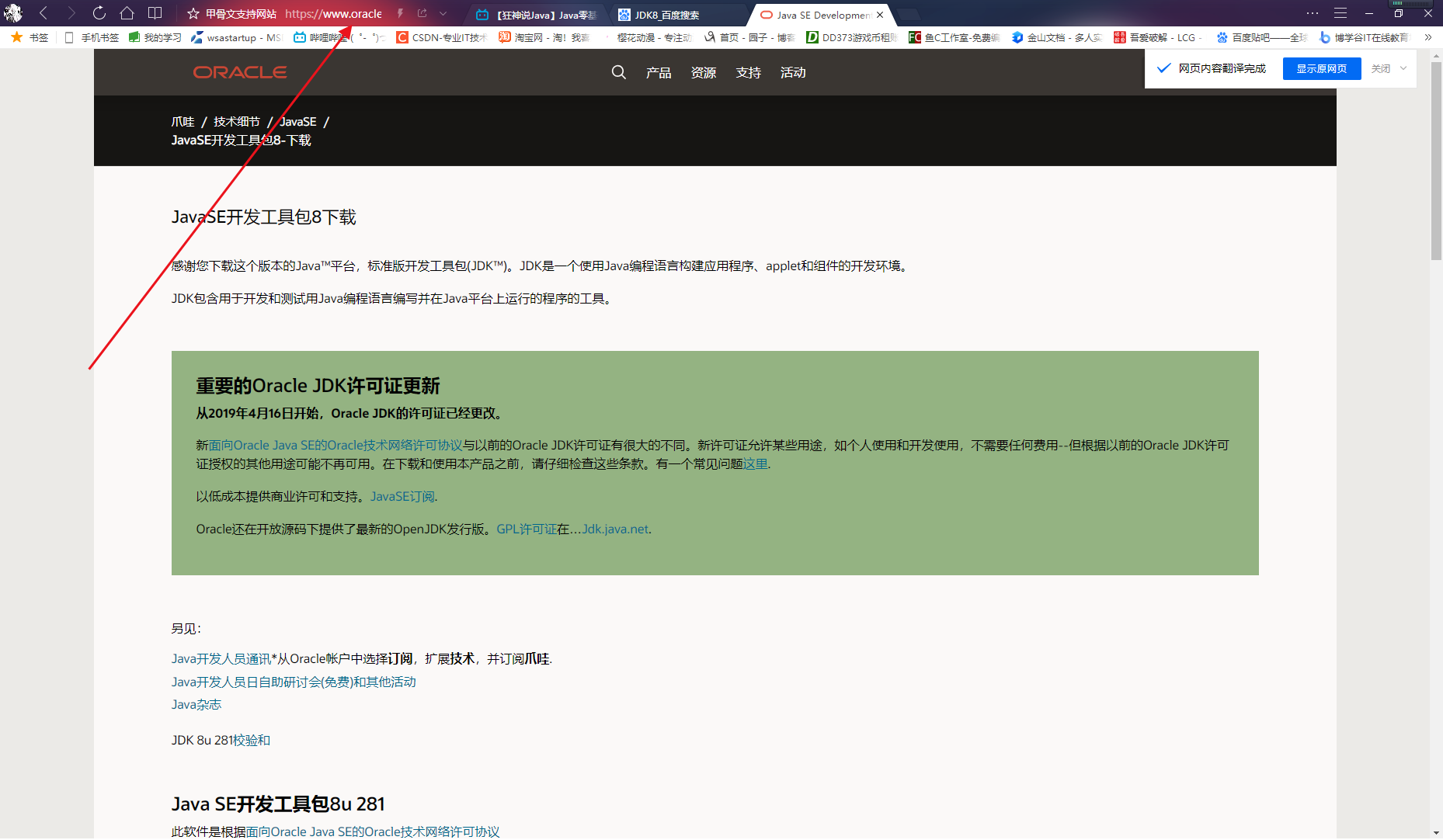The image size is (1443, 840).
Task: Open the DD373游戏币 bookmark
Action: click(852, 37)
